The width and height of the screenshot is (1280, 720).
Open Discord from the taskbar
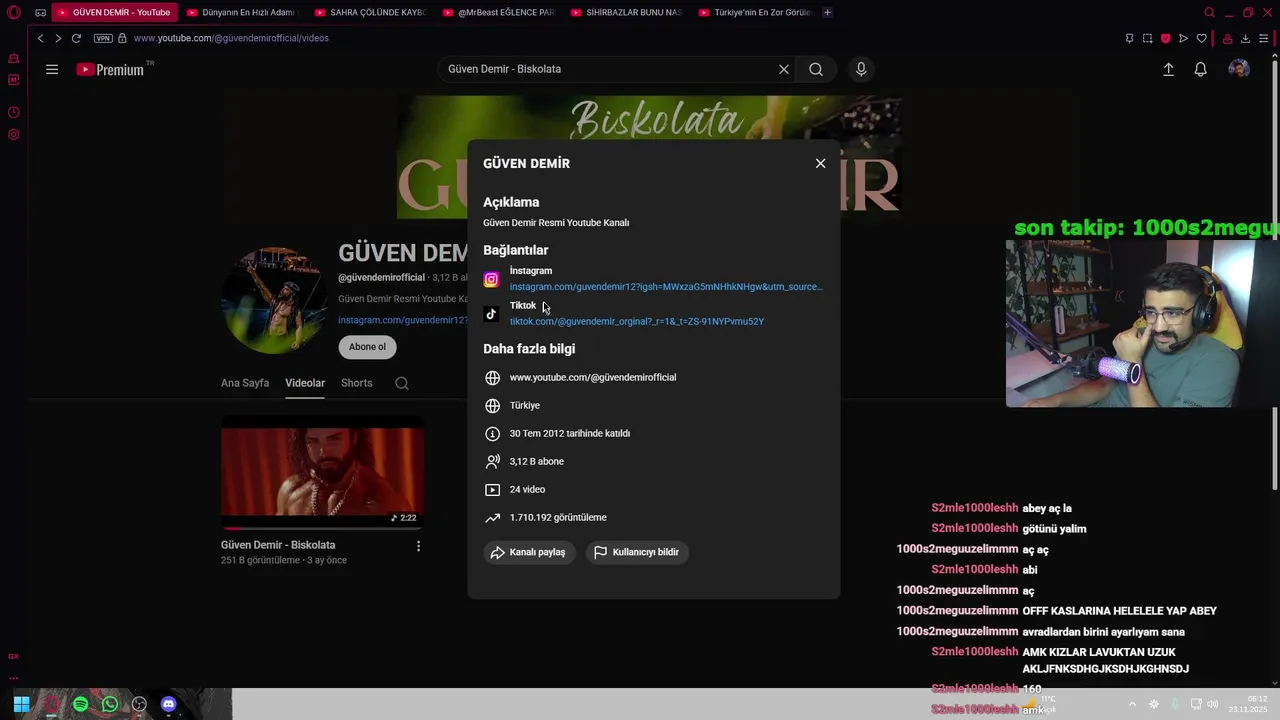(x=168, y=704)
